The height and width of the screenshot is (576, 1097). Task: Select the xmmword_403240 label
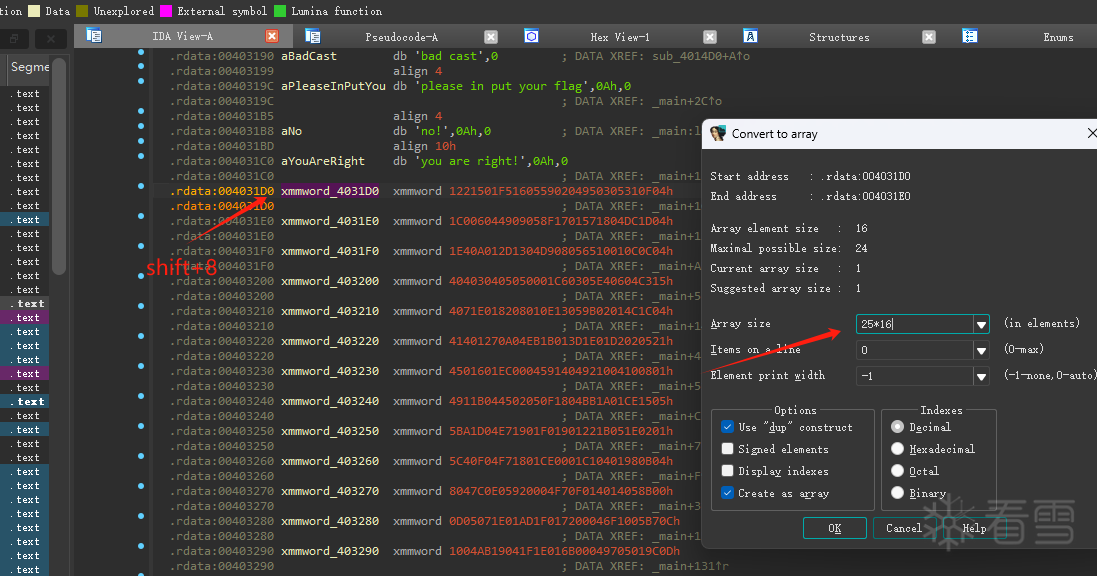(330, 402)
